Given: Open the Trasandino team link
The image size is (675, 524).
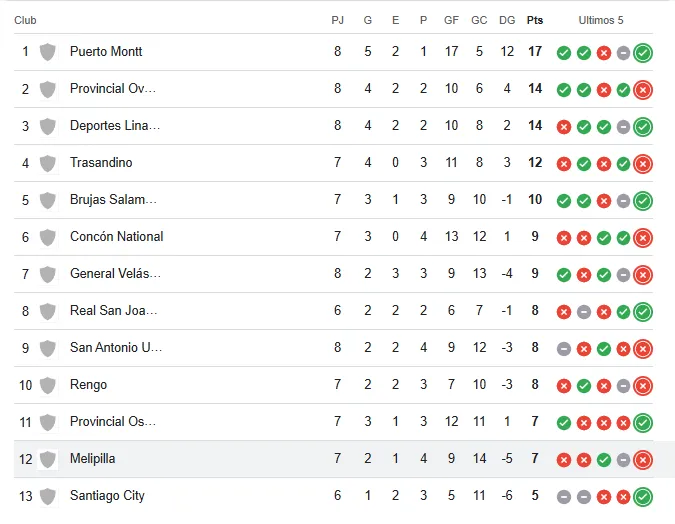Looking at the screenshot, I should tap(101, 163).
